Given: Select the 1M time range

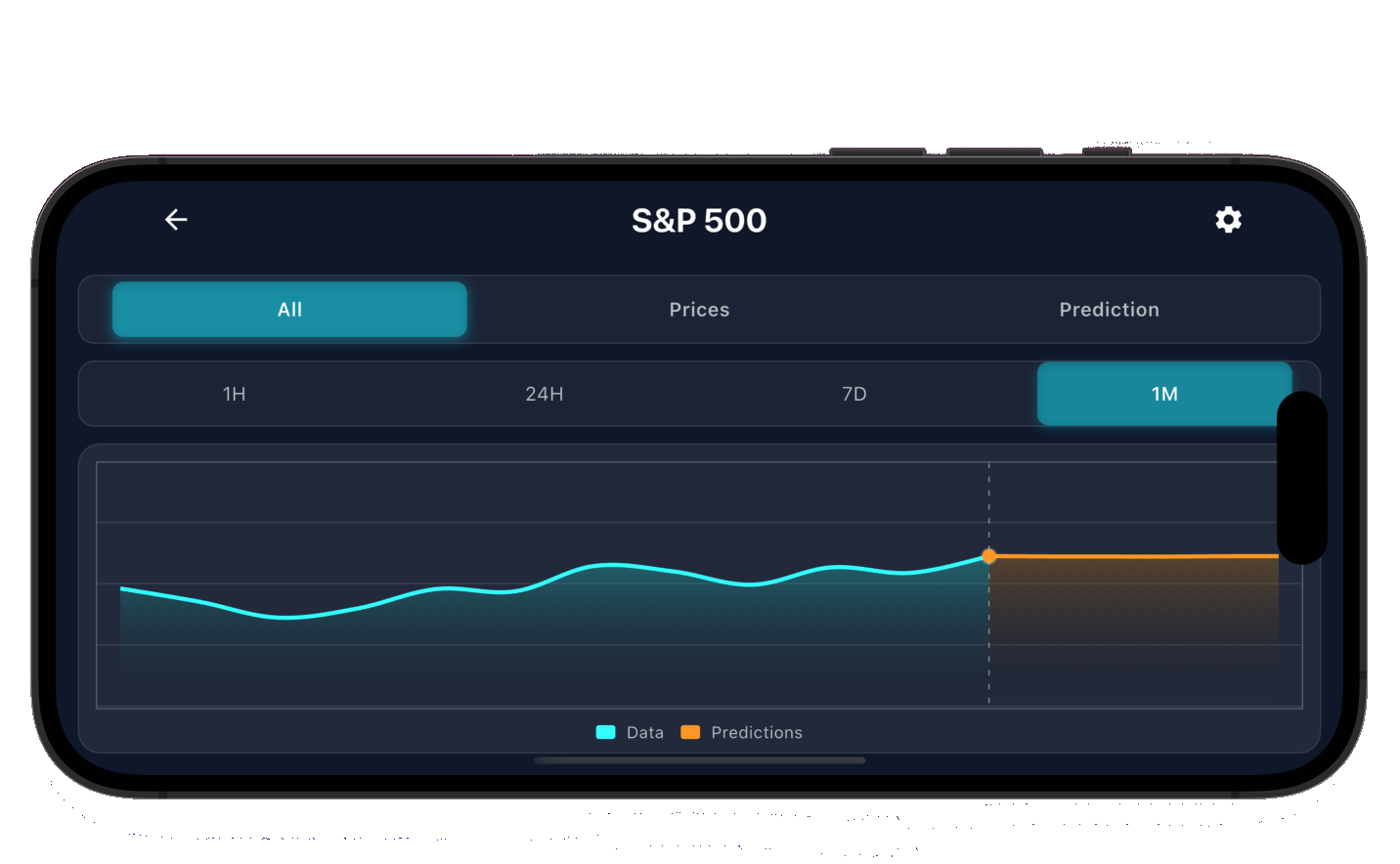Looking at the screenshot, I should pyautogui.click(x=1163, y=394).
